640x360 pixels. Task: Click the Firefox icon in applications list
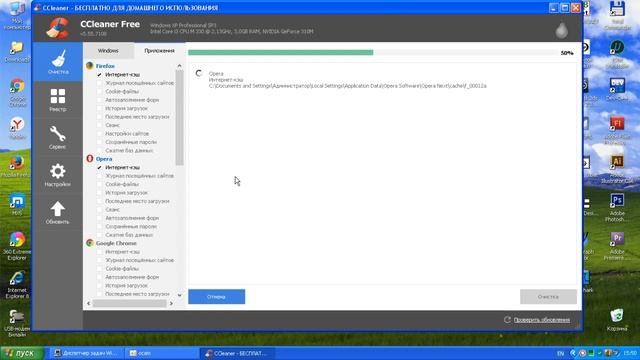(90, 66)
